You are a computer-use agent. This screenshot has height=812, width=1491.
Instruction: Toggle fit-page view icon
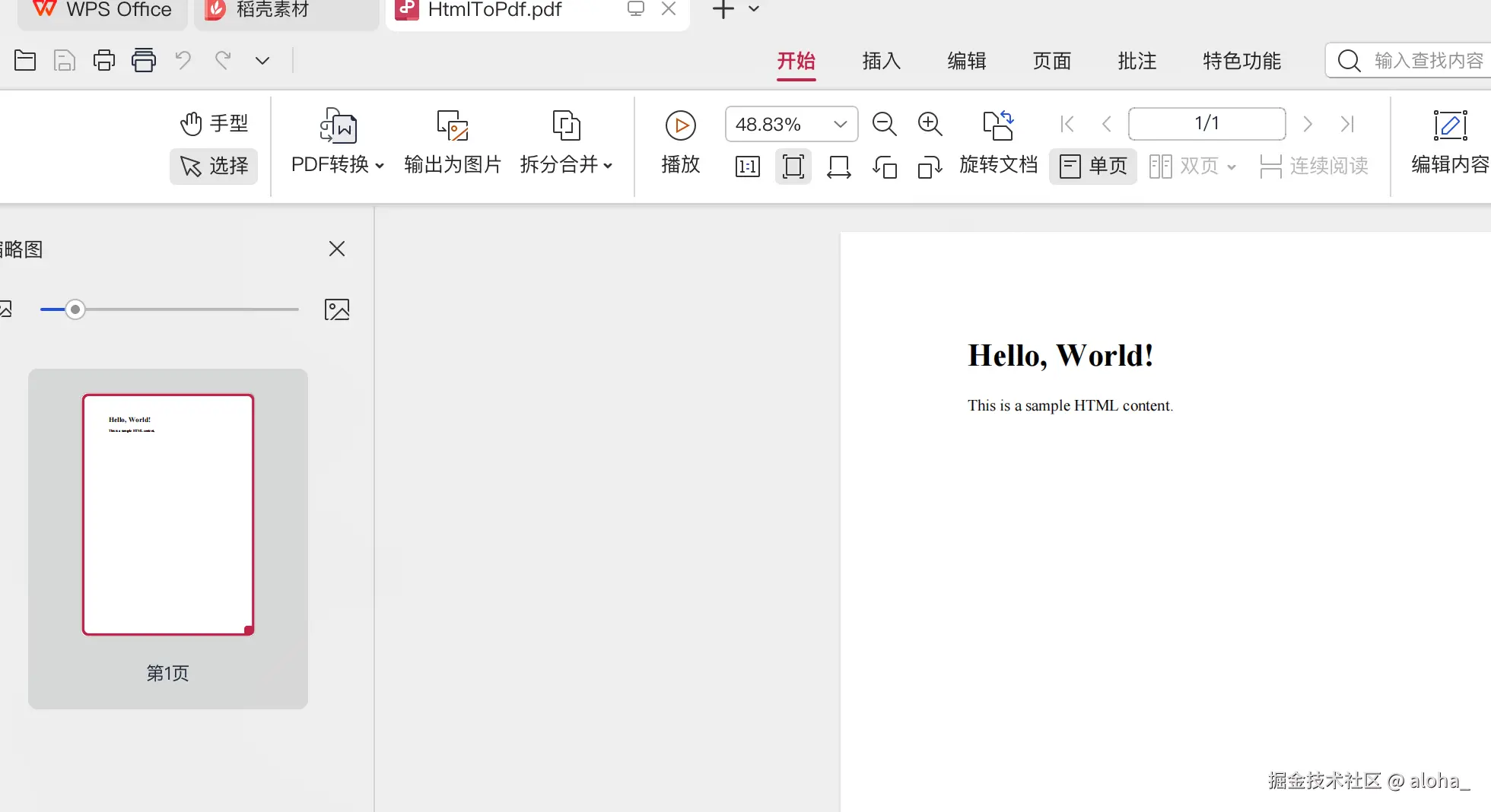click(793, 167)
